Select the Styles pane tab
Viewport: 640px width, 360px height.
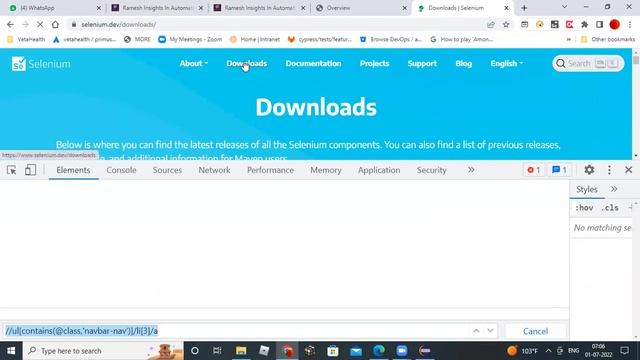pos(587,189)
